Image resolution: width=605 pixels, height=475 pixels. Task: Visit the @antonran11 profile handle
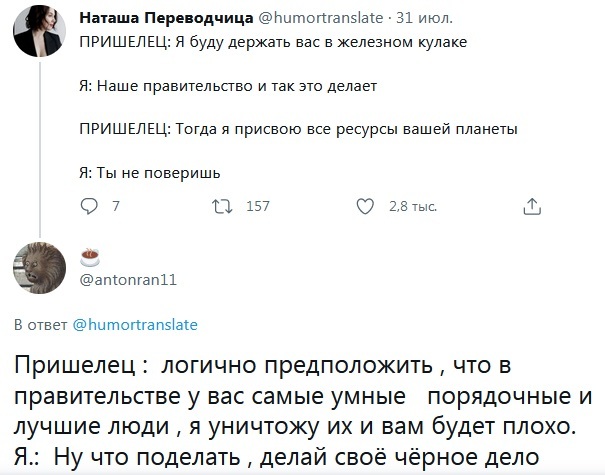click(128, 280)
